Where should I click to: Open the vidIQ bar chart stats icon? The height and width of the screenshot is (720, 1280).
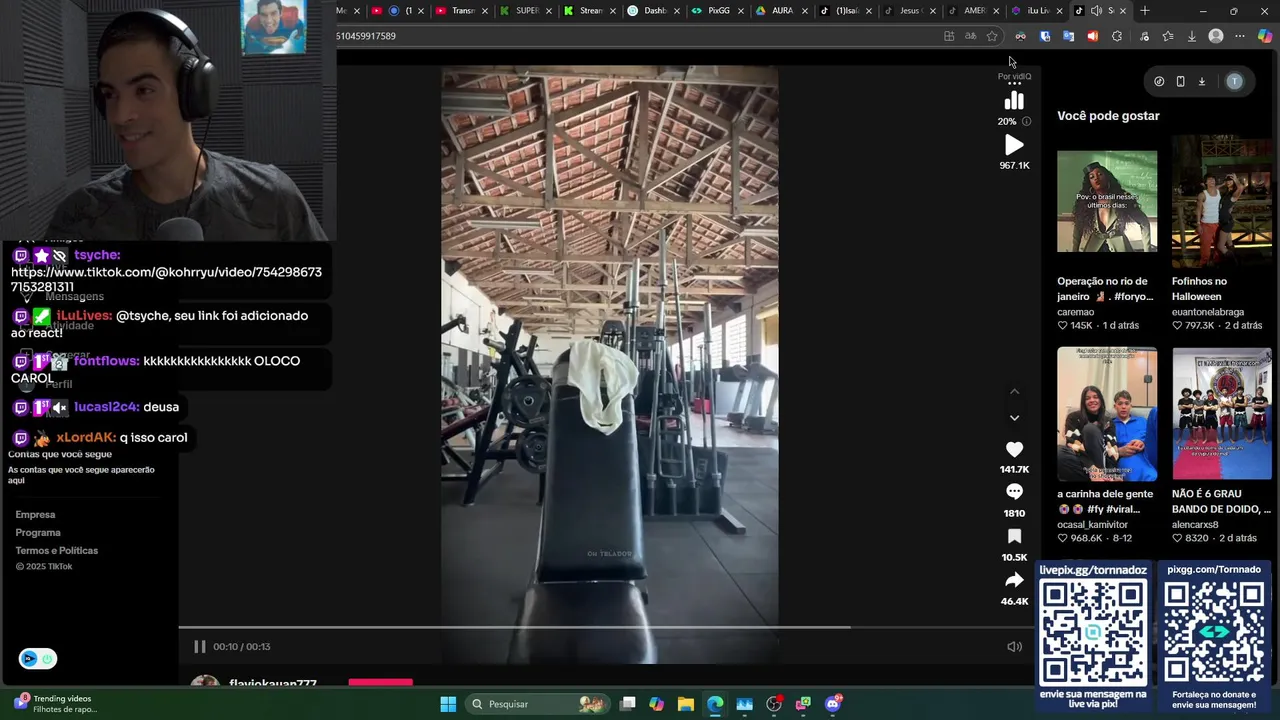(x=1014, y=101)
